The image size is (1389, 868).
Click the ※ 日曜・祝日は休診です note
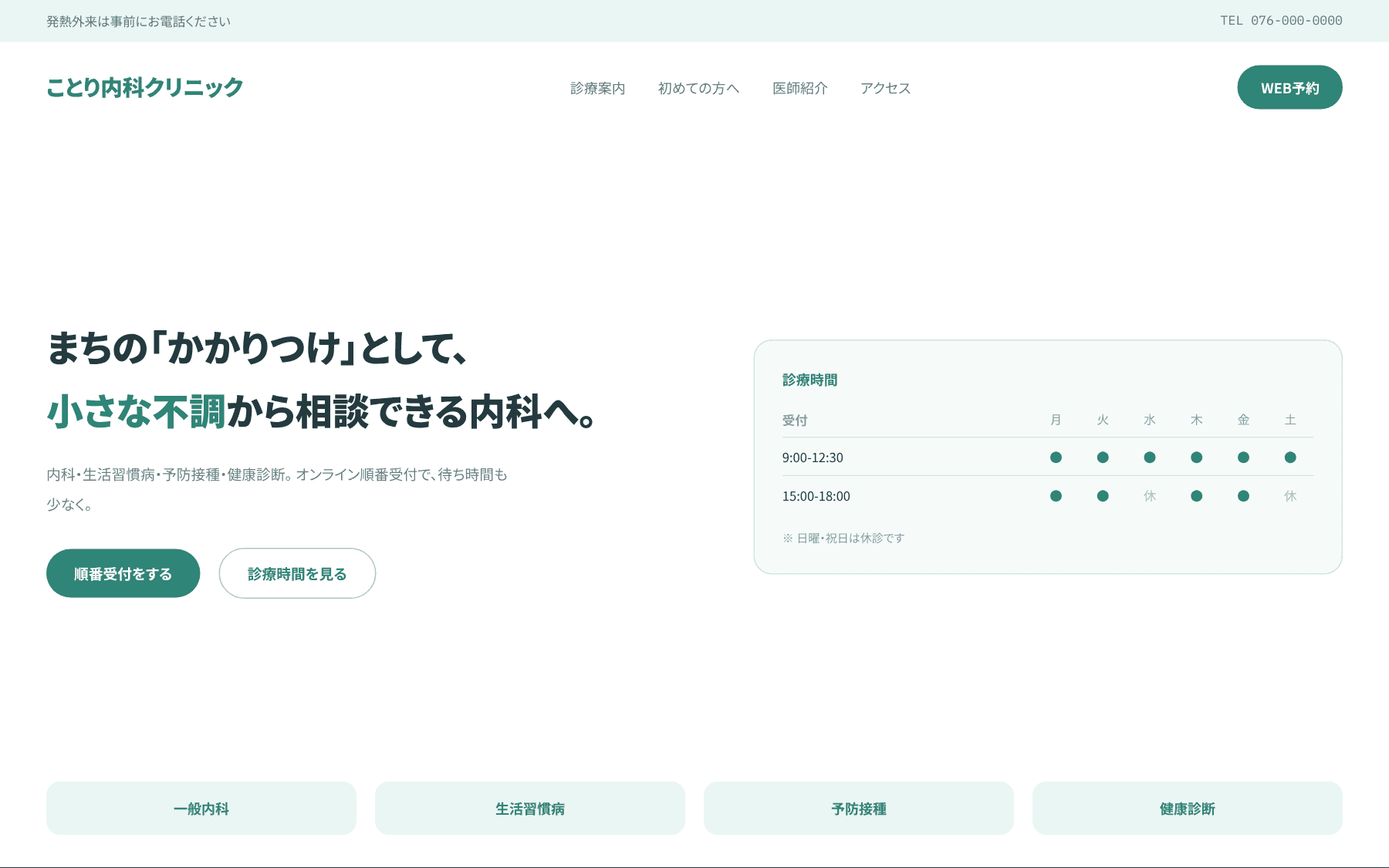(843, 538)
